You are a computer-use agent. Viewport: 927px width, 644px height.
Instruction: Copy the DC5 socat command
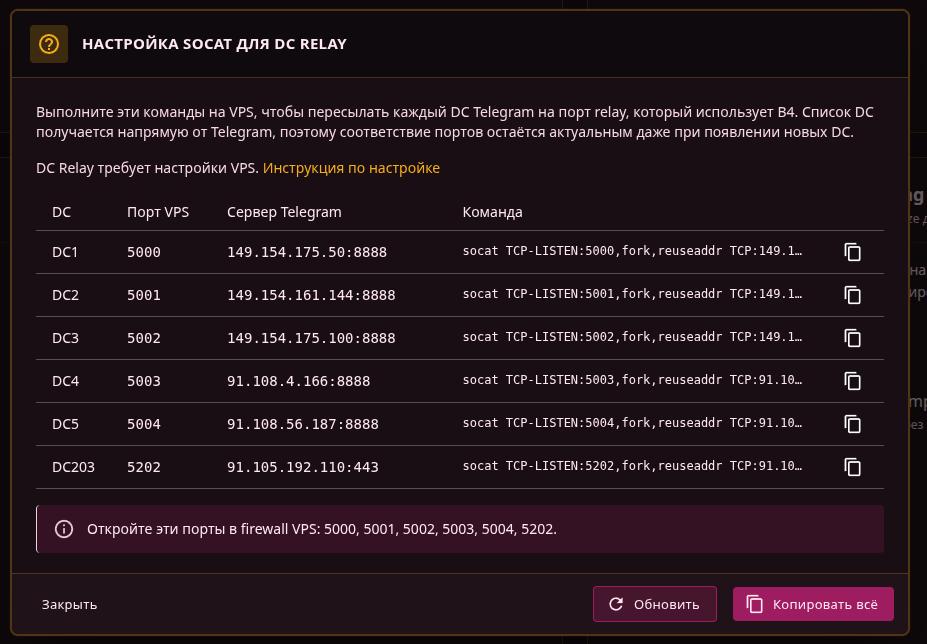[853, 424]
